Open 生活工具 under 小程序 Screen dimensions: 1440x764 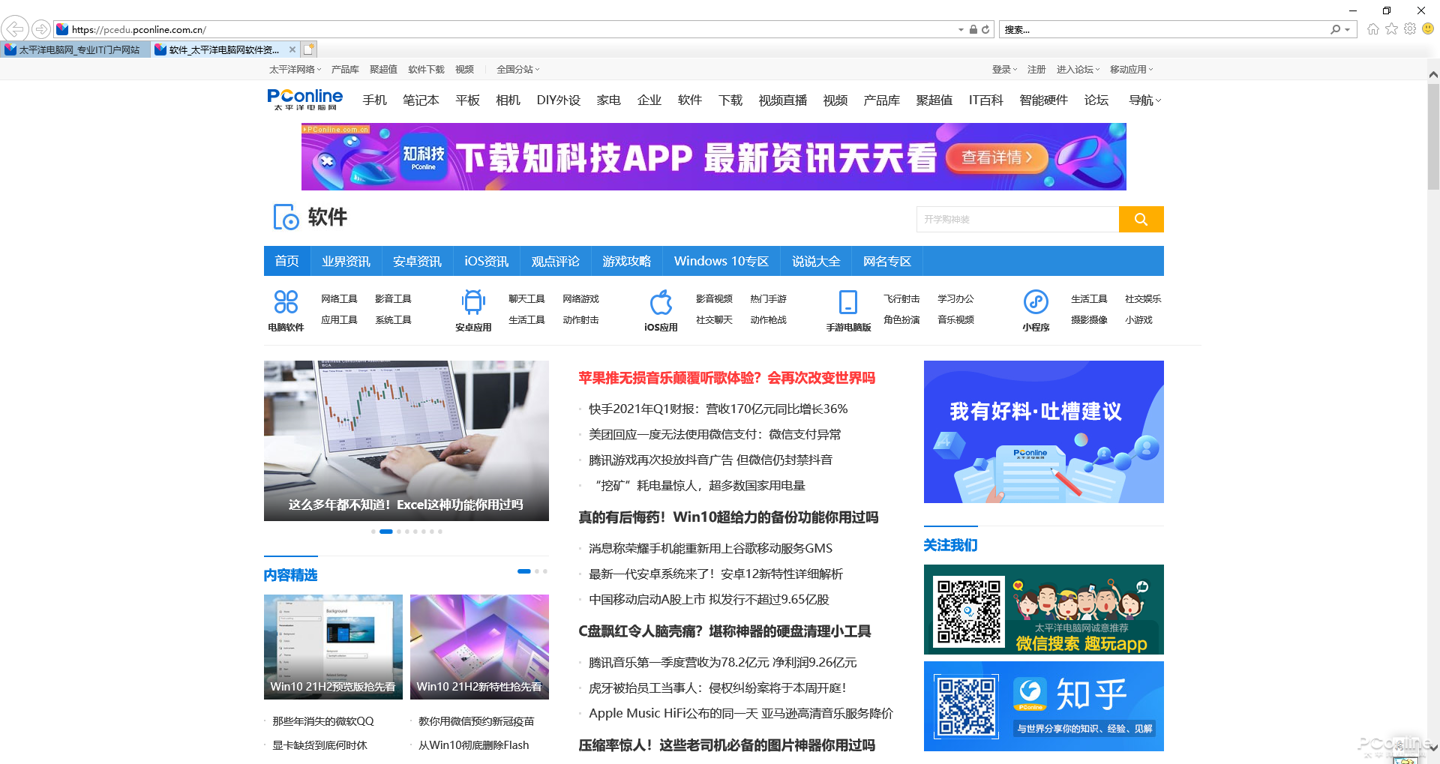pos(1089,299)
